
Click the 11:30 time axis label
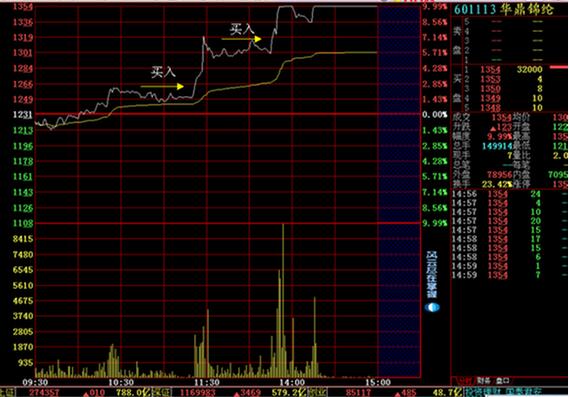(x=207, y=382)
